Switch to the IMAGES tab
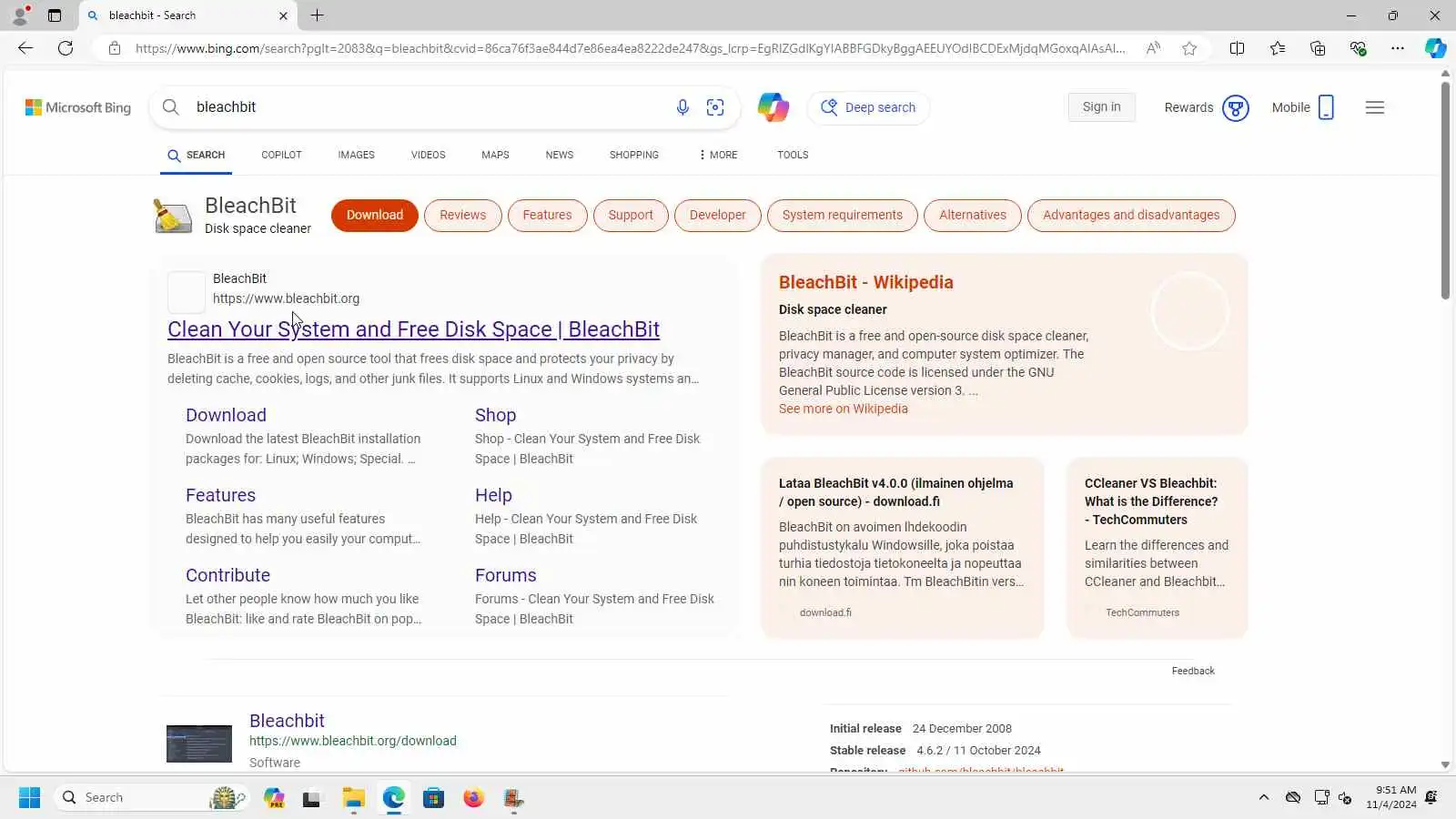 356,155
